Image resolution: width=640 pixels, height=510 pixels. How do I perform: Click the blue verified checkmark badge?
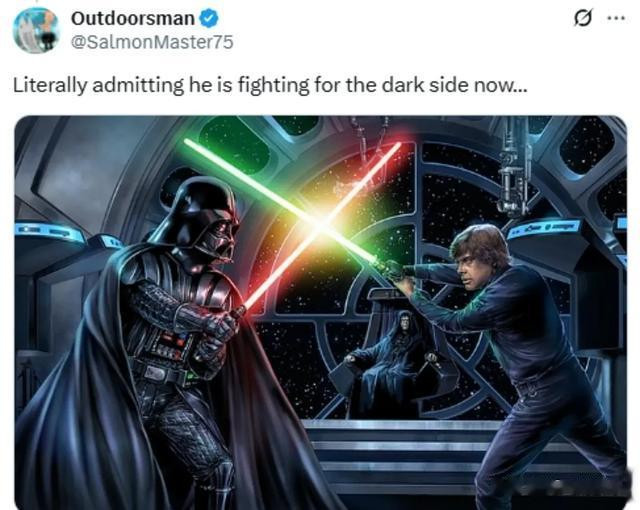(x=209, y=19)
